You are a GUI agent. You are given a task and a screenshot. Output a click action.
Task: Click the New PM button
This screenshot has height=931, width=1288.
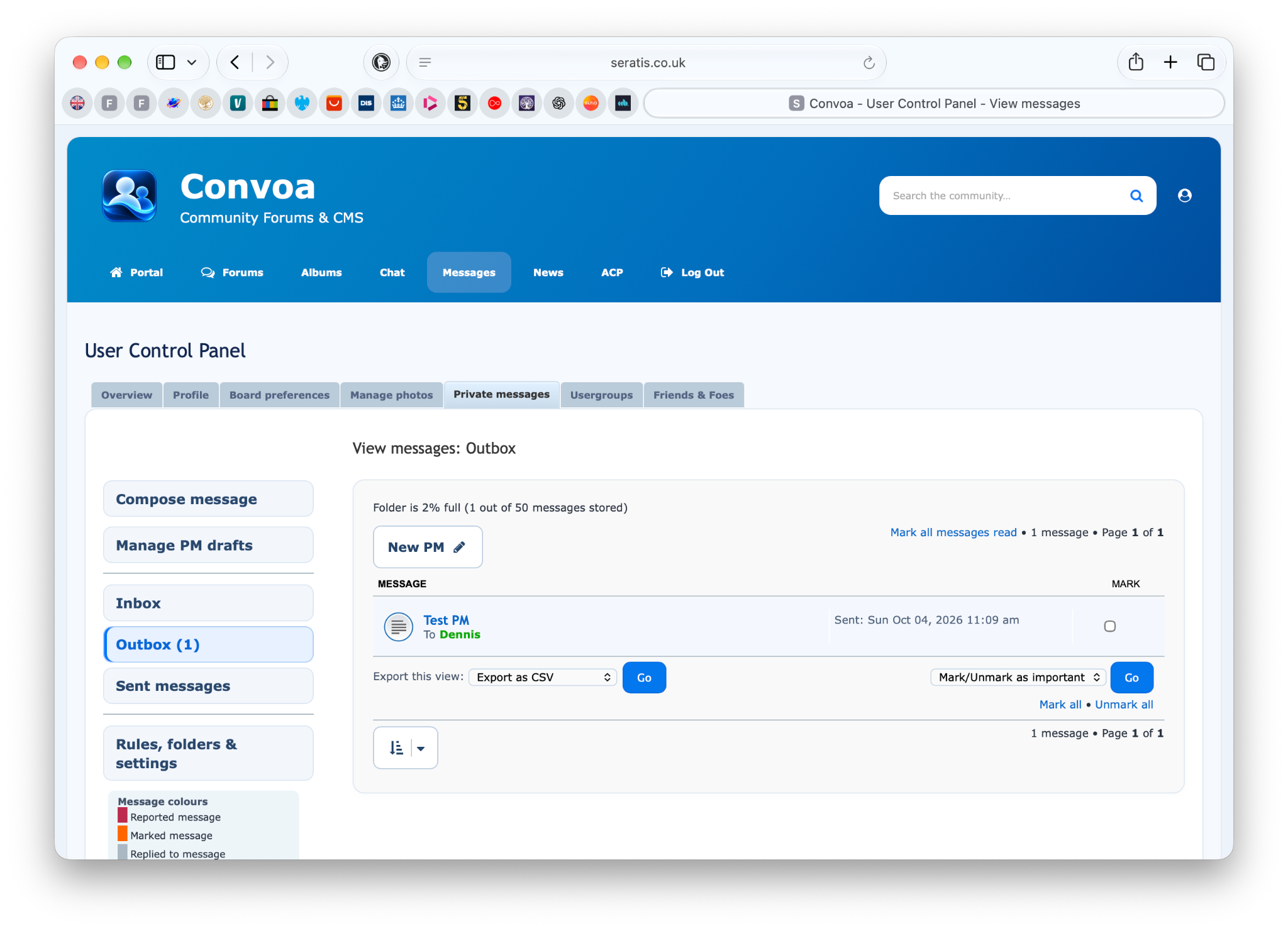[428, 547]
